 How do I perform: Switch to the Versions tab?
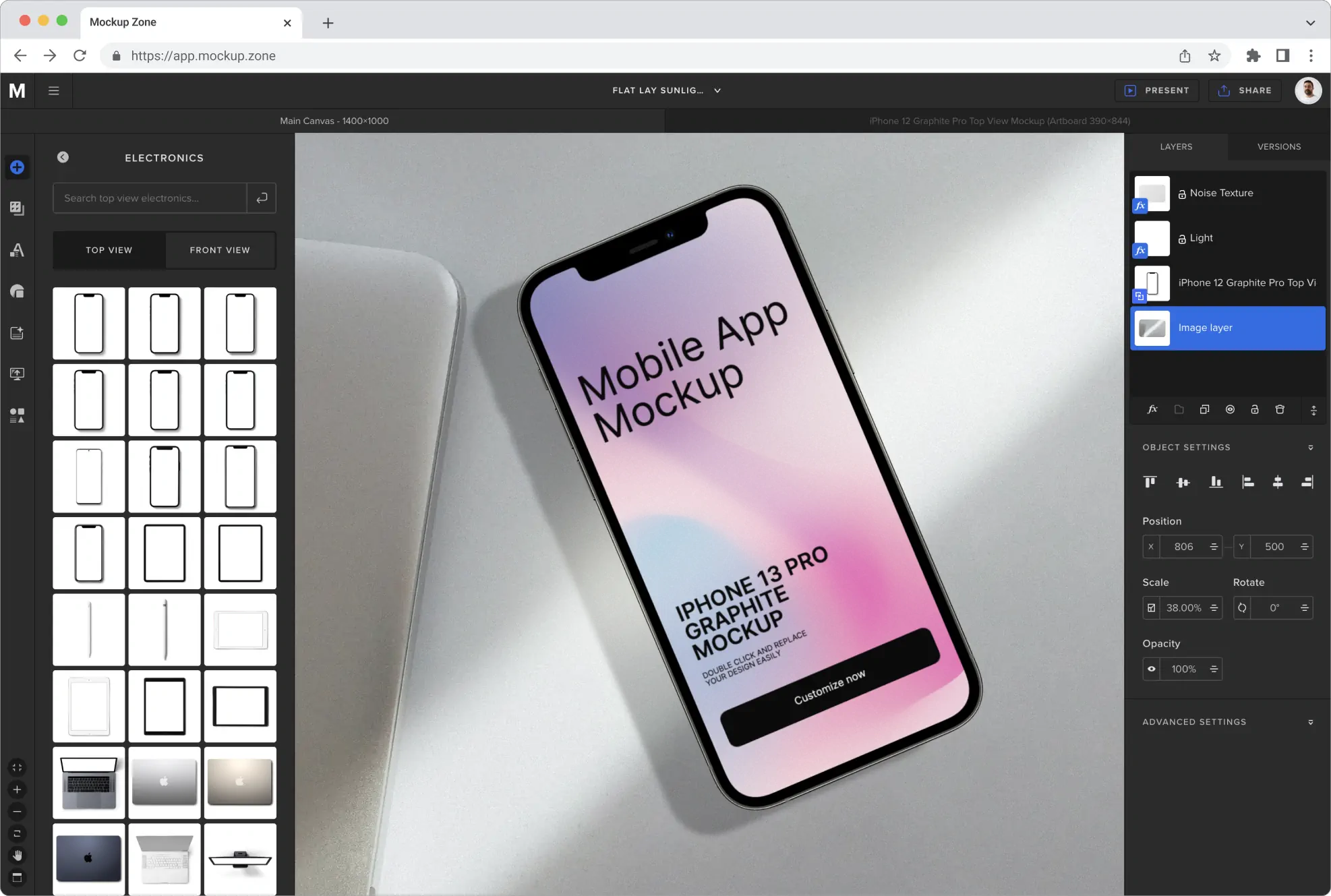click(1278, 146)
